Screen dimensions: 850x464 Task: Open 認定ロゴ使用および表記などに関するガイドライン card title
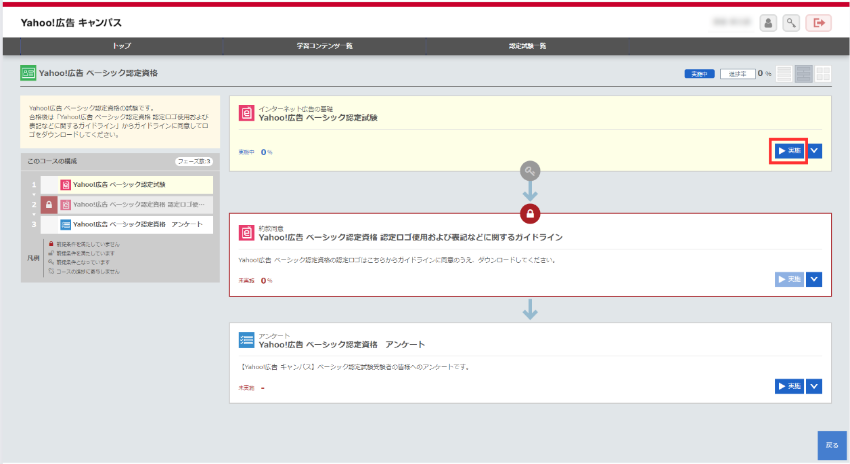click(410, 237)
